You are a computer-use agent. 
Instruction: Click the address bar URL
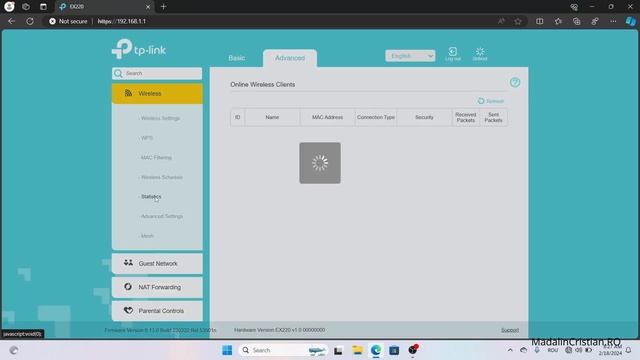click(122, 21)
